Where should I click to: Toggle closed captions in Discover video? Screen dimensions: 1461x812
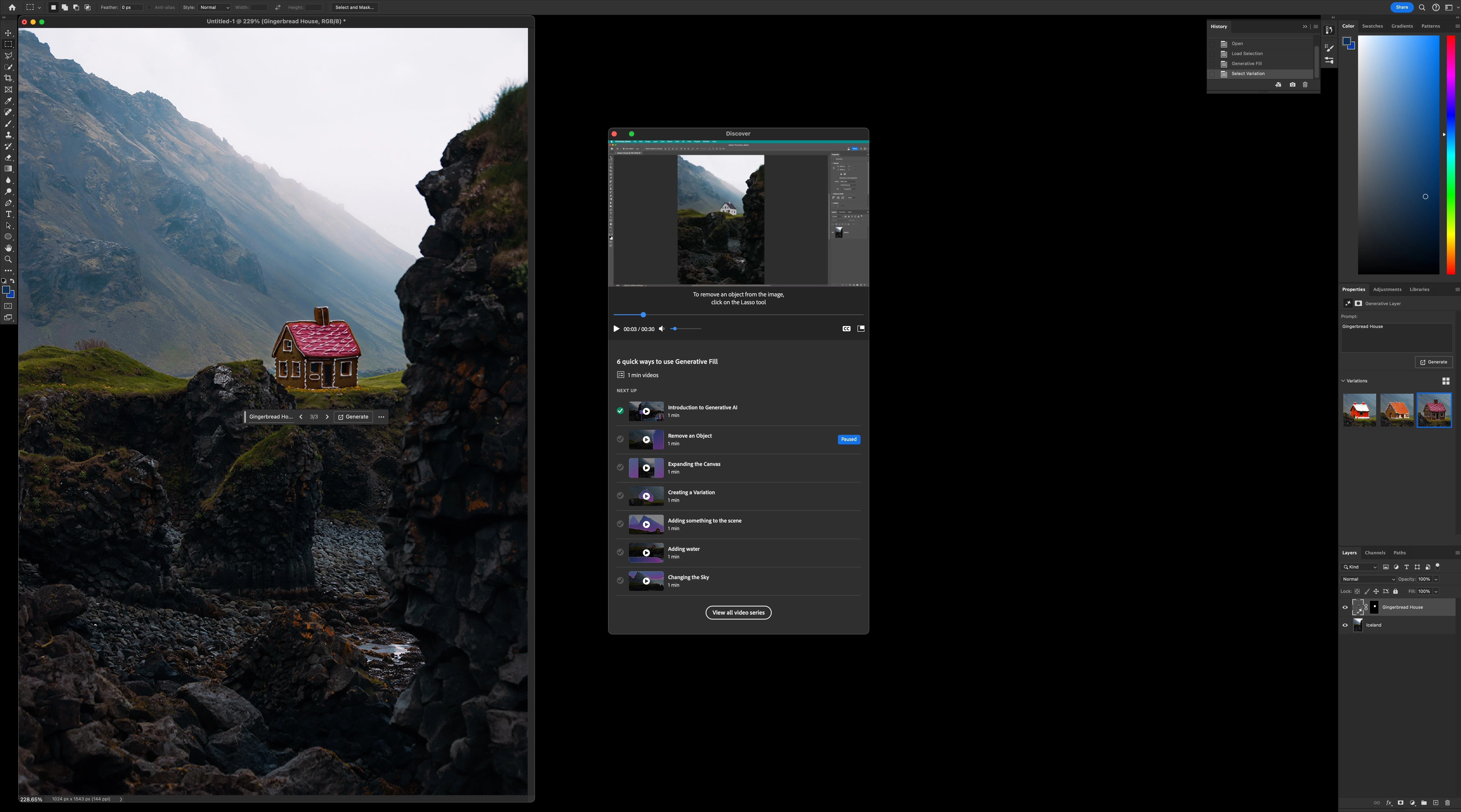846,329
